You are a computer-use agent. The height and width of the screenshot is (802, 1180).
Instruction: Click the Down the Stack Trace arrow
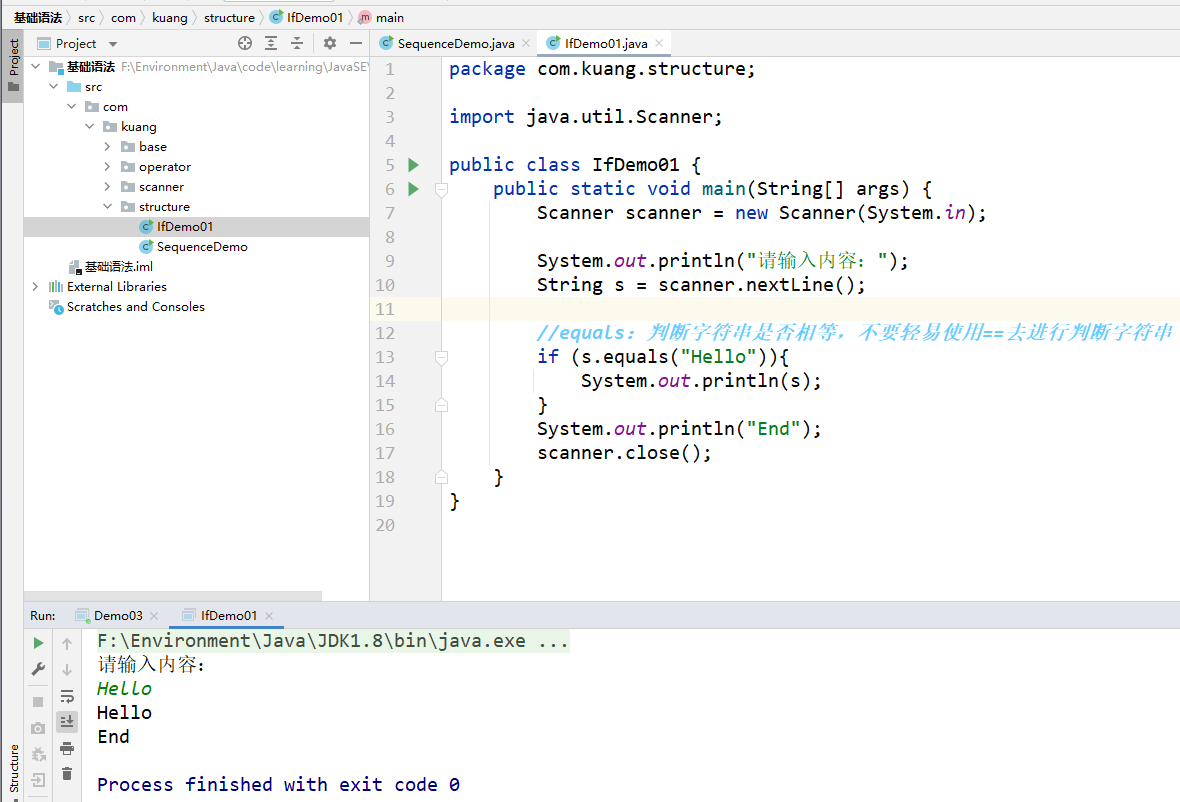pyautogui.click(x=67, y=670)
